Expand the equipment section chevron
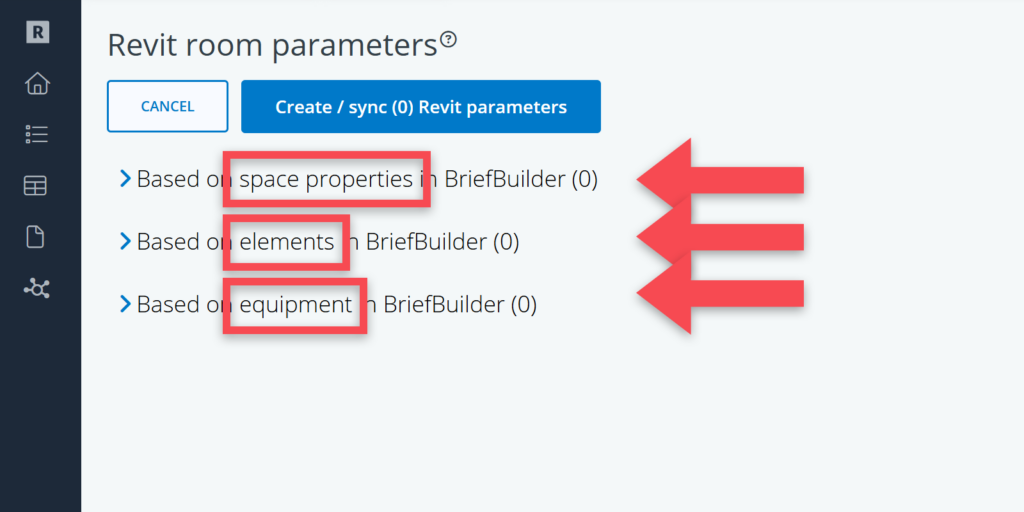 pos(125,303)
